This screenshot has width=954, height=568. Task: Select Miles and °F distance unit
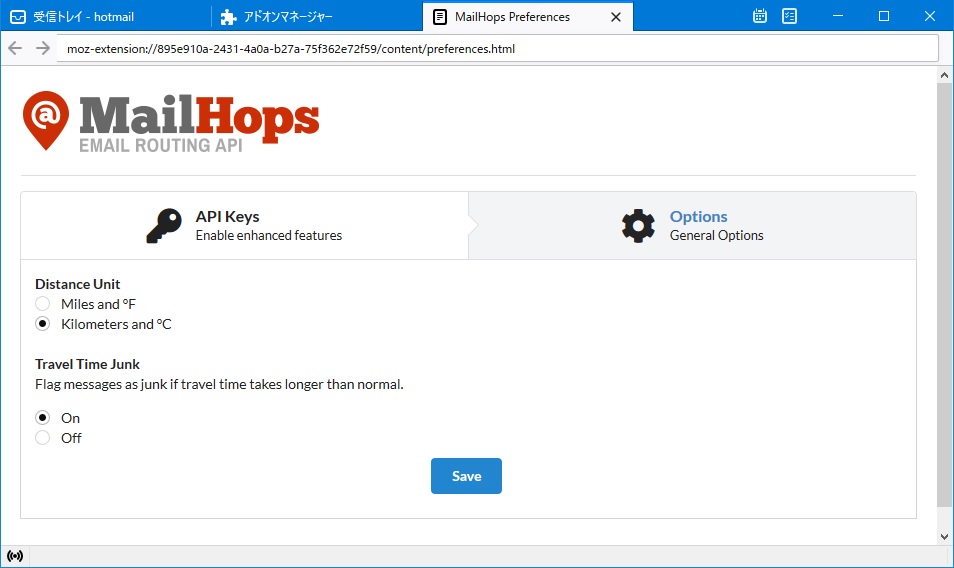pyautogui.click(x=42, y=304)
